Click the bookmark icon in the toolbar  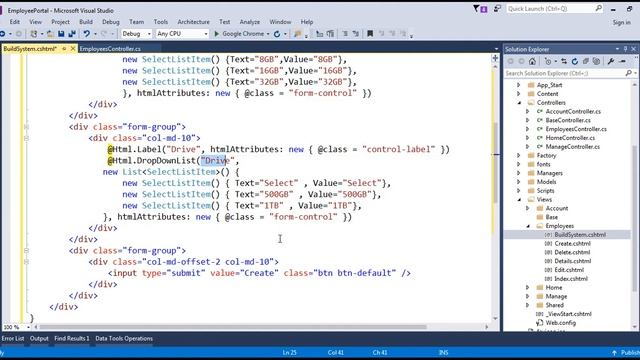click(370, 34)
